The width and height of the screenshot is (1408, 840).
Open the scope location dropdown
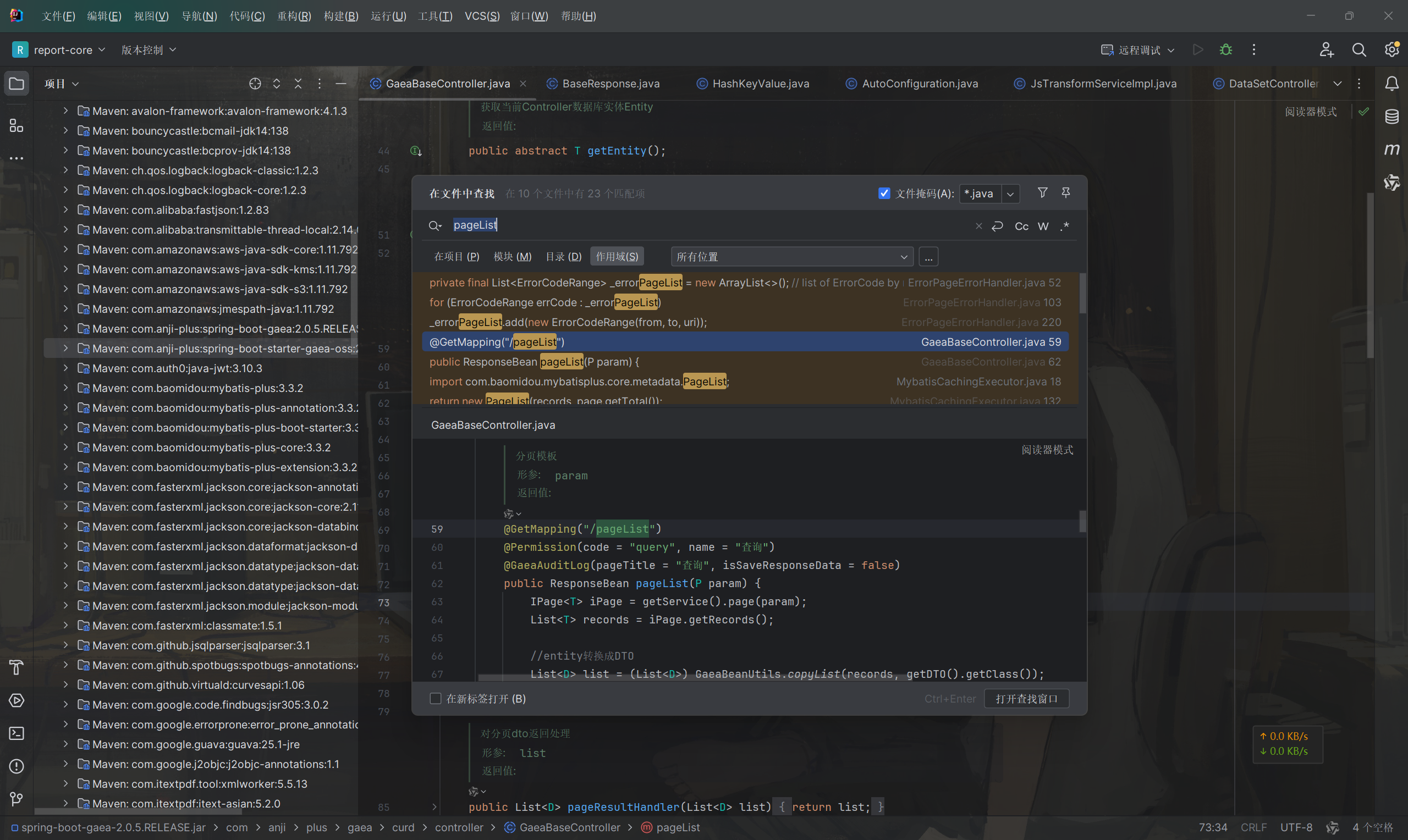[x=792, y=256]
